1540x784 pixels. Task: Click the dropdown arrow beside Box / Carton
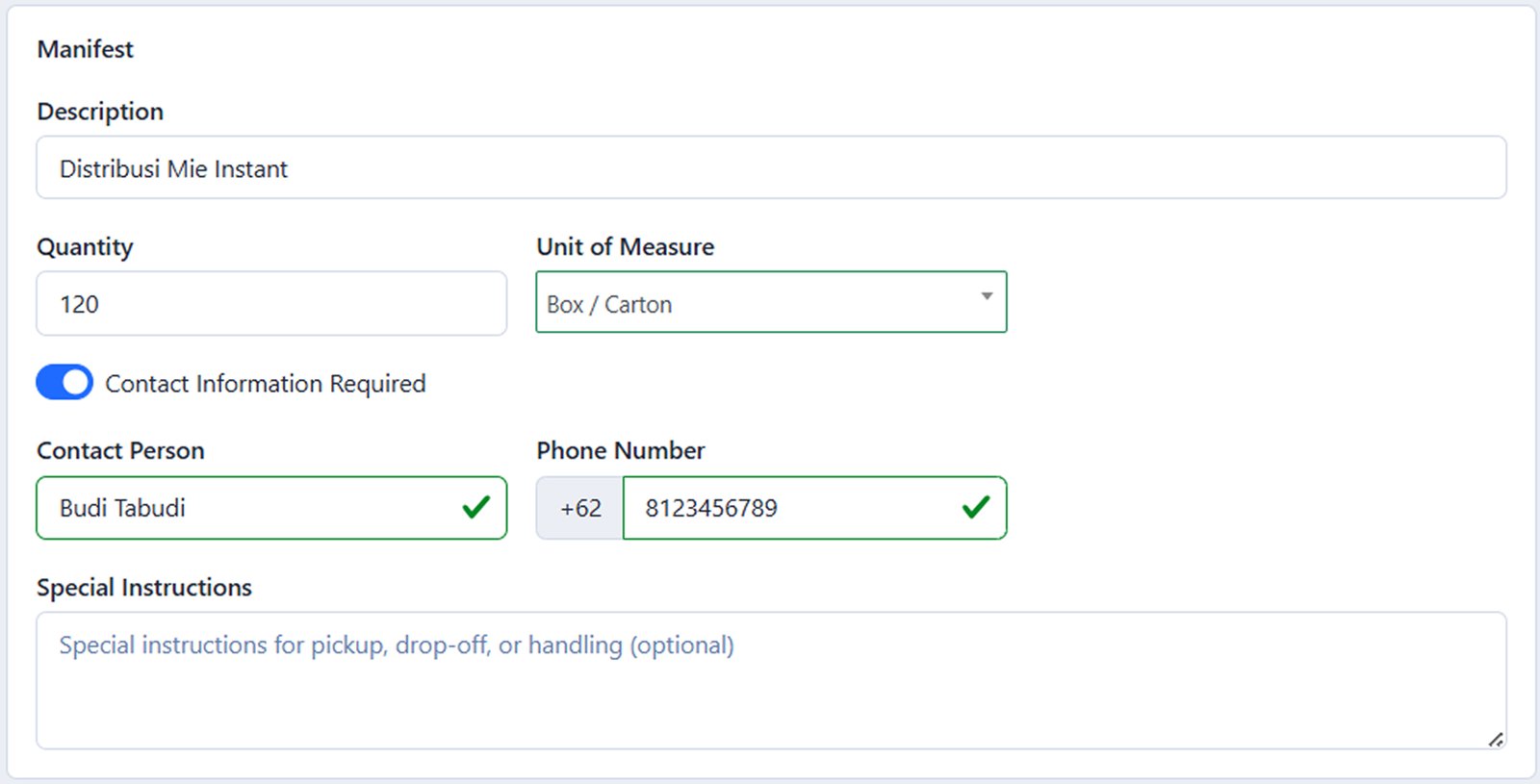point(987,296)
